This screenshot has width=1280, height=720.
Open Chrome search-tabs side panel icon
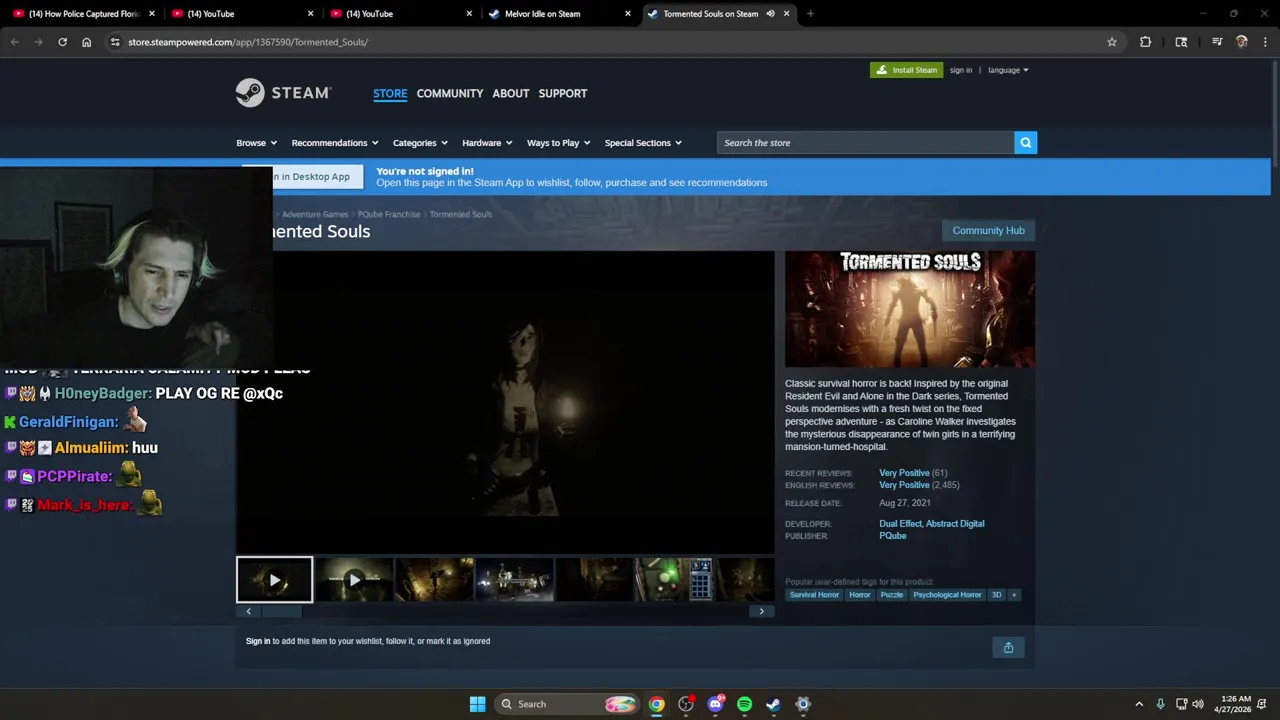(x=1181, y=42)
